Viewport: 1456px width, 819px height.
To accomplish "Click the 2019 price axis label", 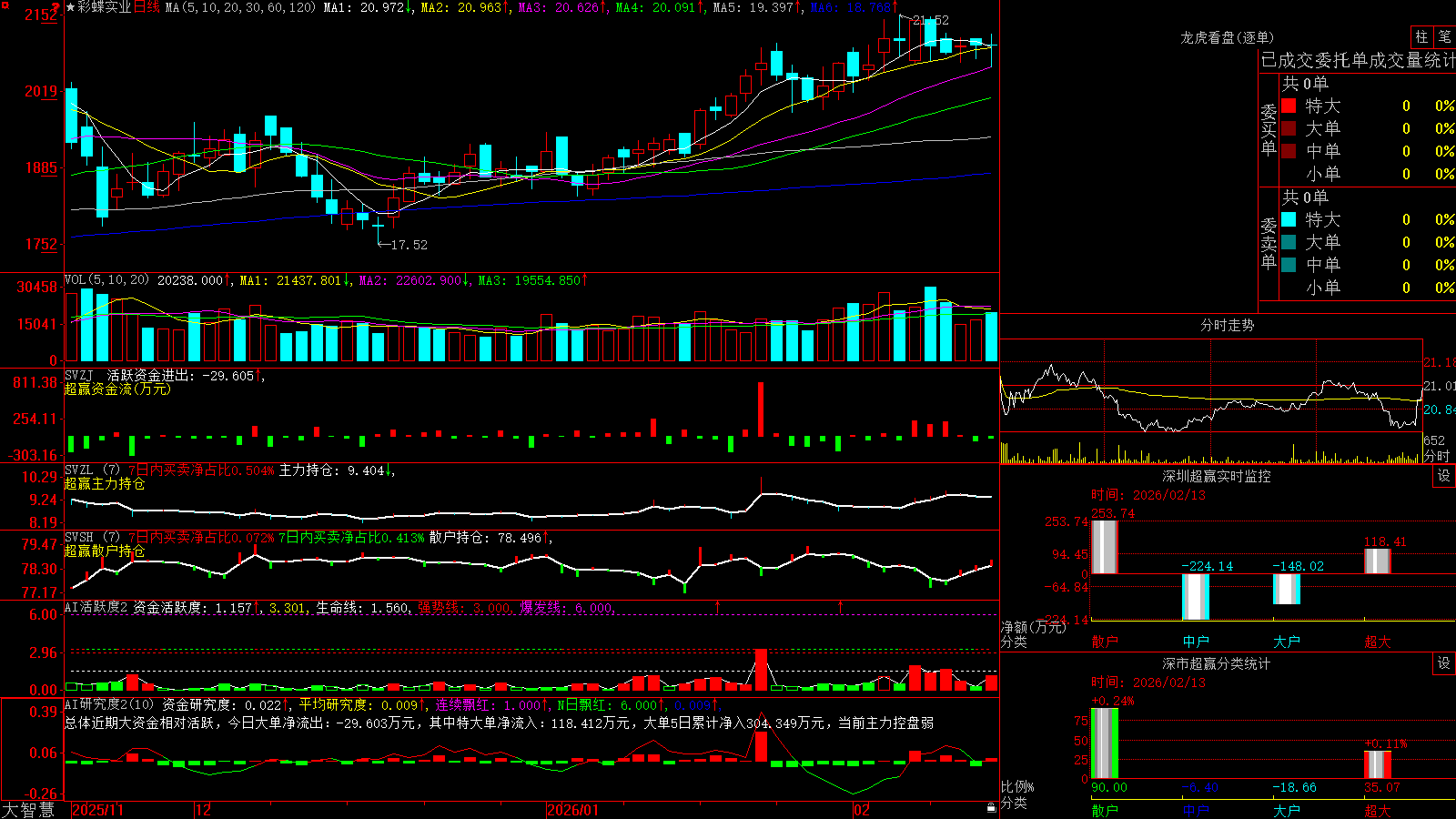I will coord(41,91).
